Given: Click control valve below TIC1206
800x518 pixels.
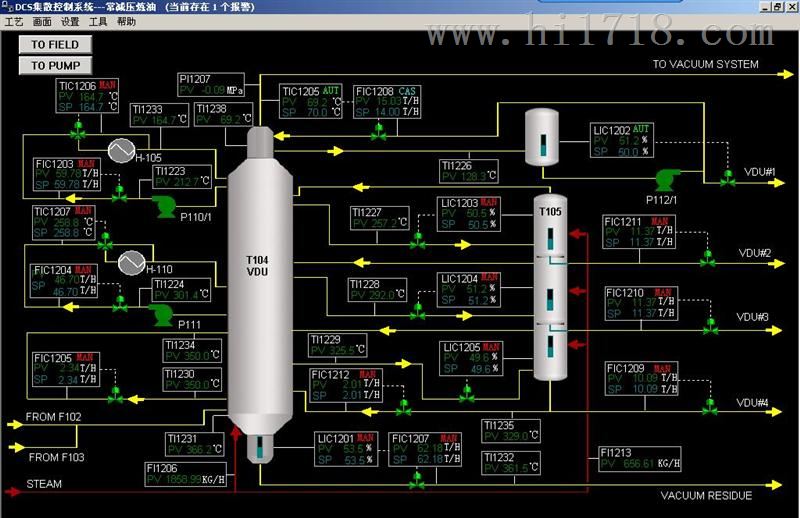Looking at the screenshot, I should [78, 131].
